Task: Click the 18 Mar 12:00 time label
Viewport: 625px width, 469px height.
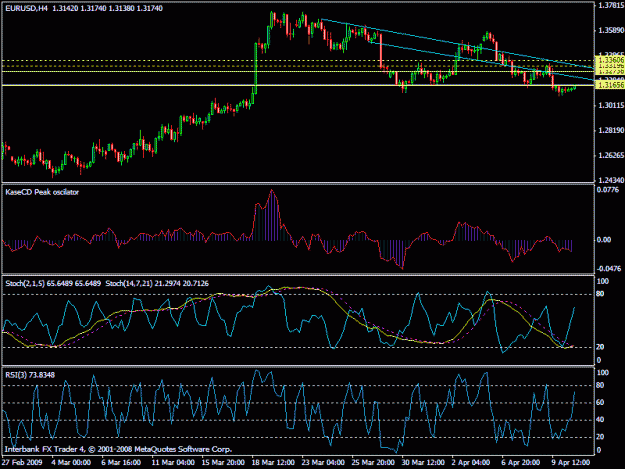Action: [273, 463]
